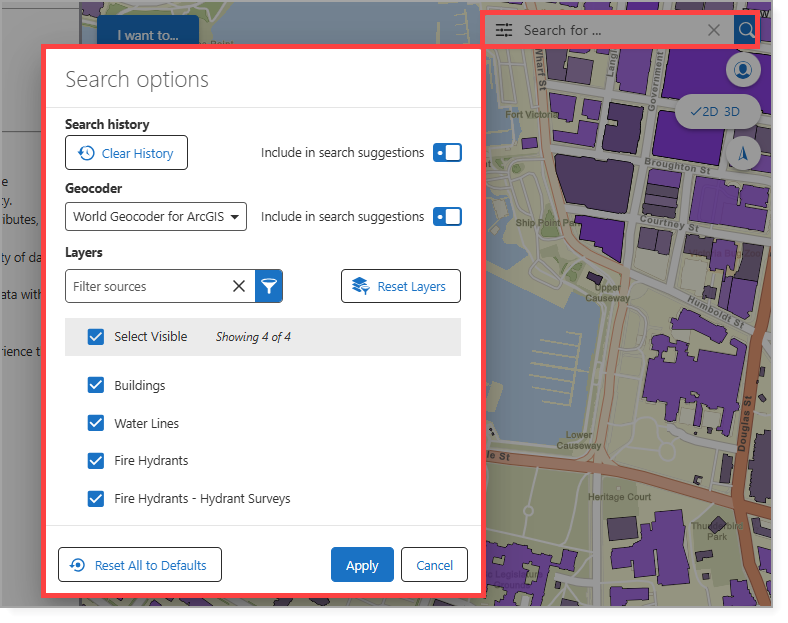The width and height of the screenshot is (788, 623).
Task: Uncheck Fire Hydrants - Hydrant Surveys checkbox
Action: [x=96, y=498]
